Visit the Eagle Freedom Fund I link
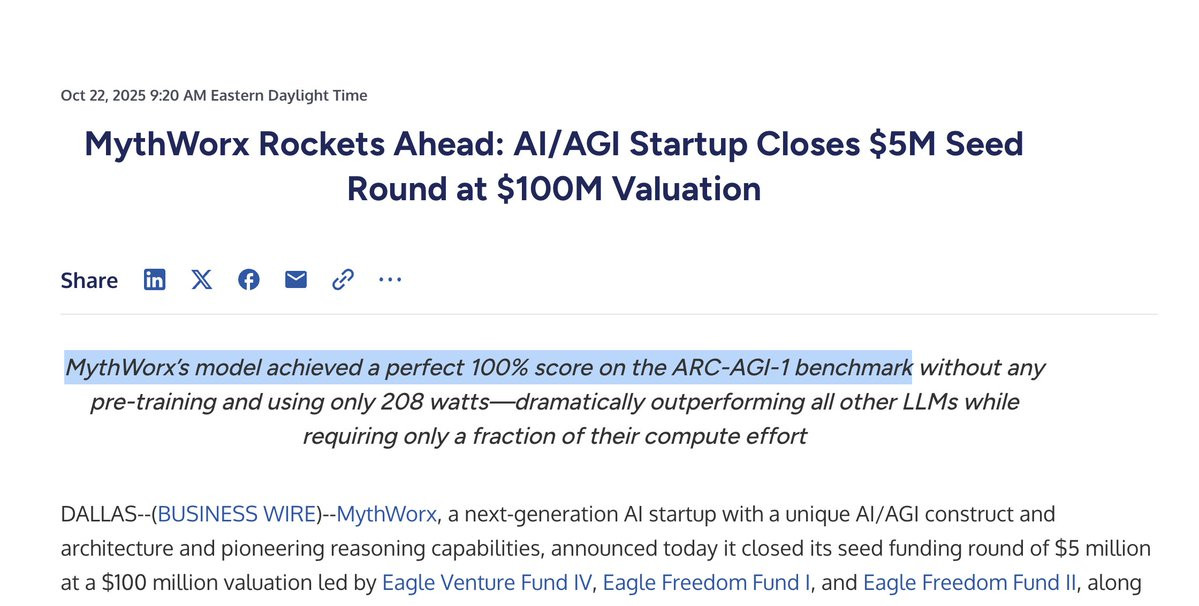1199x606 pixels. (x=707, y=583)
